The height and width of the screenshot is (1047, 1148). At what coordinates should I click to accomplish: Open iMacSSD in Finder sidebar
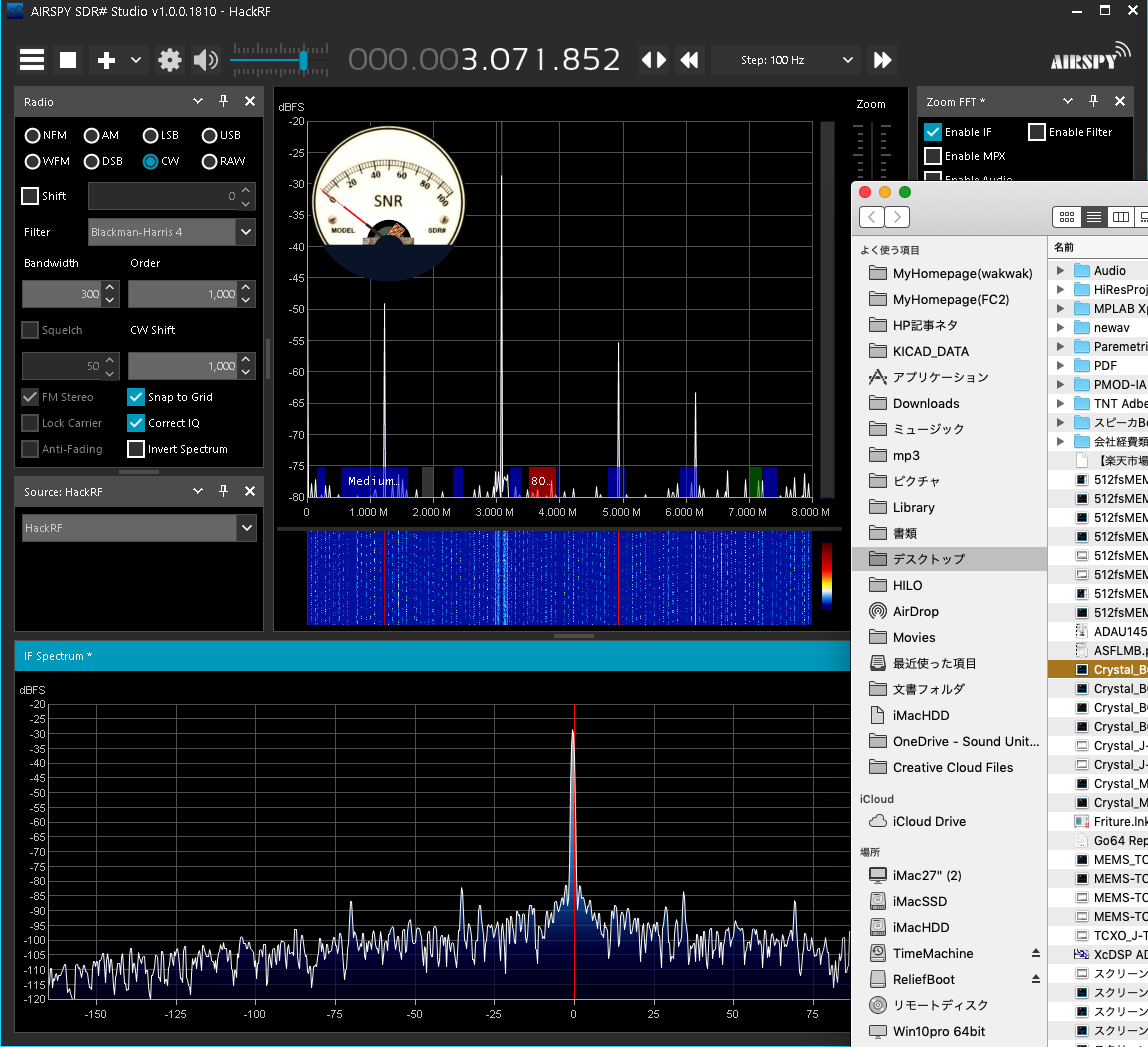click(x=920, y=901)
